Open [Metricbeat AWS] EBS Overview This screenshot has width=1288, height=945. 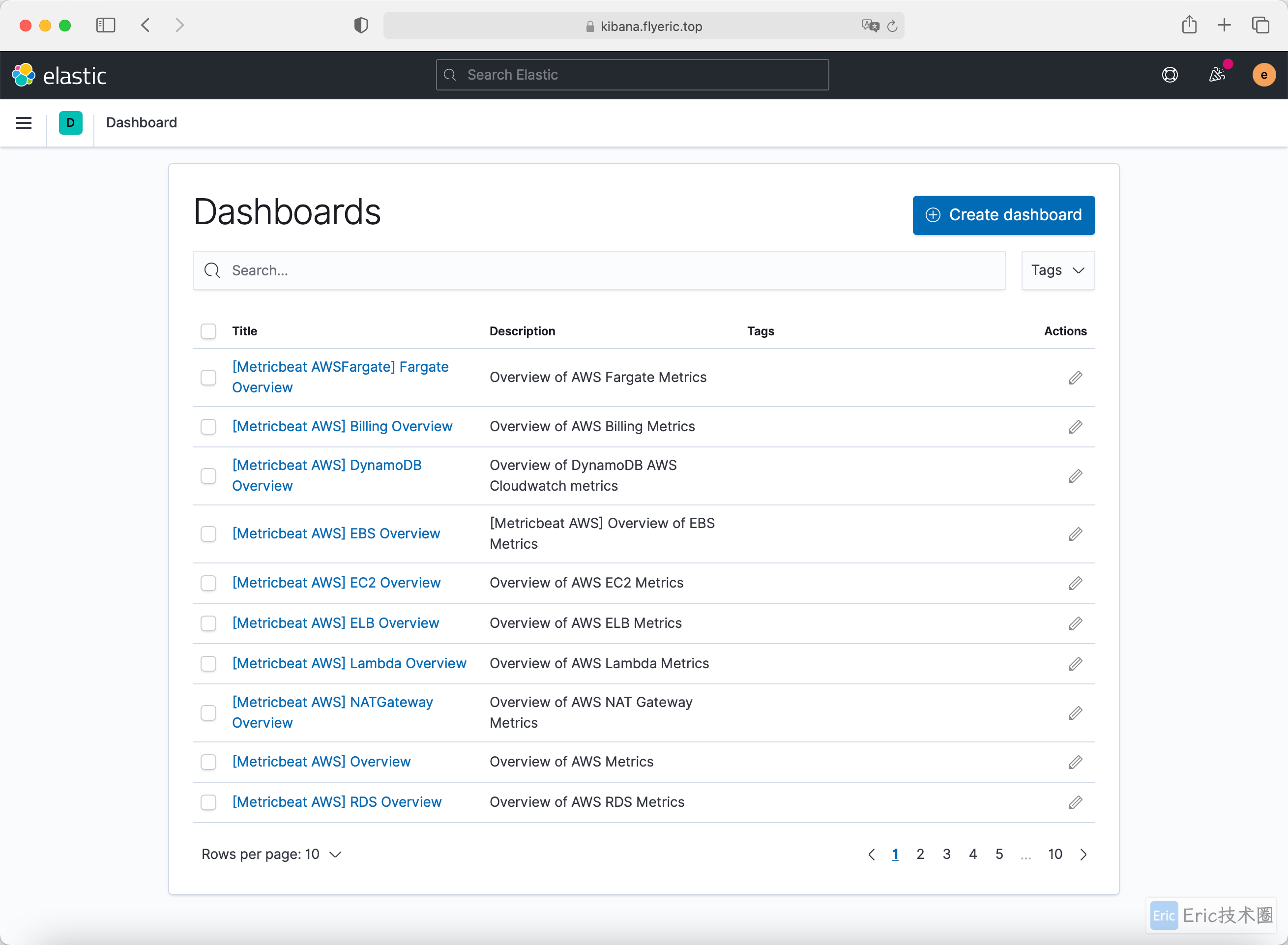[x=336, y=533]
